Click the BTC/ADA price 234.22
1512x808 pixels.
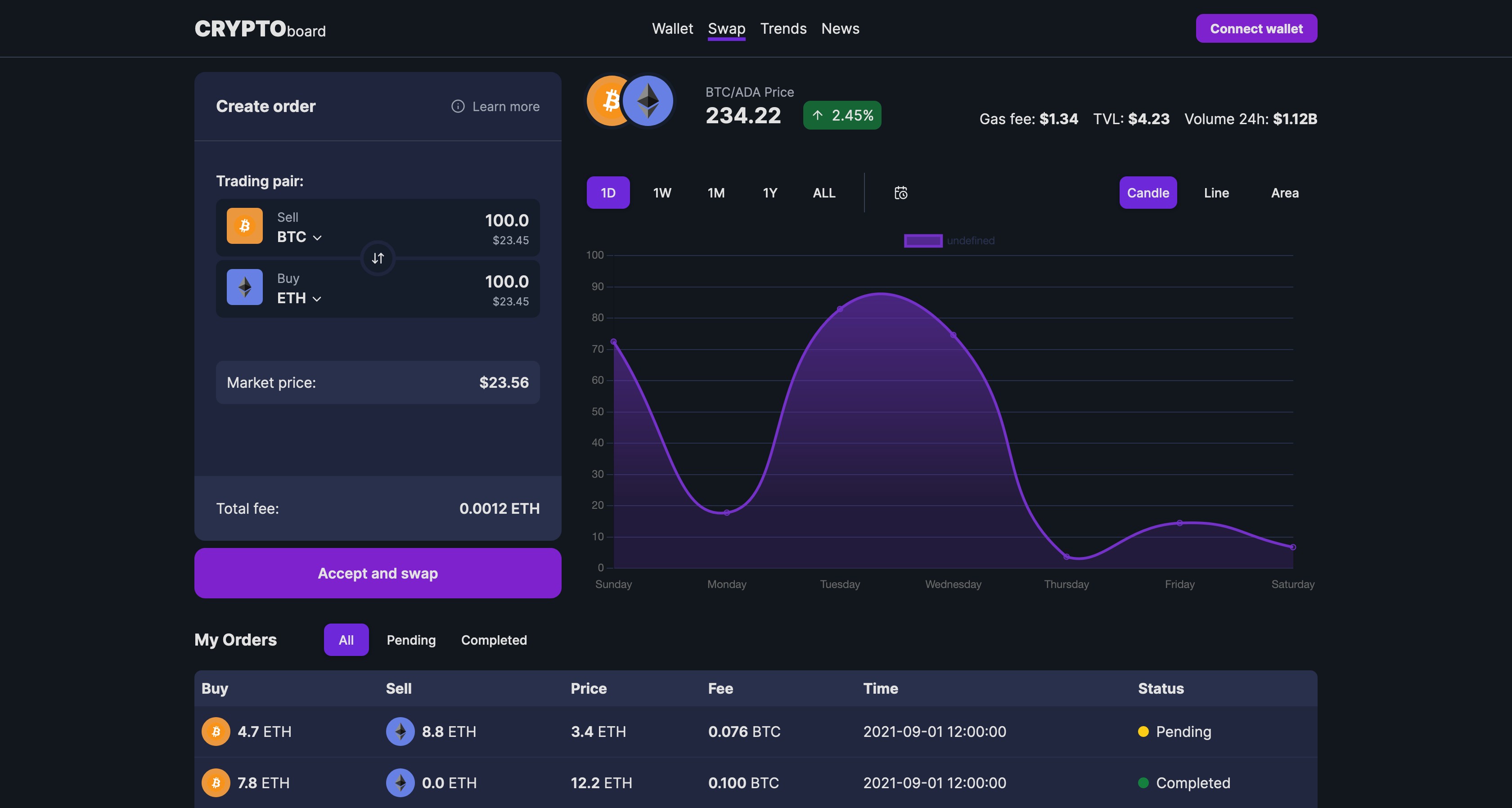(743, 116)
